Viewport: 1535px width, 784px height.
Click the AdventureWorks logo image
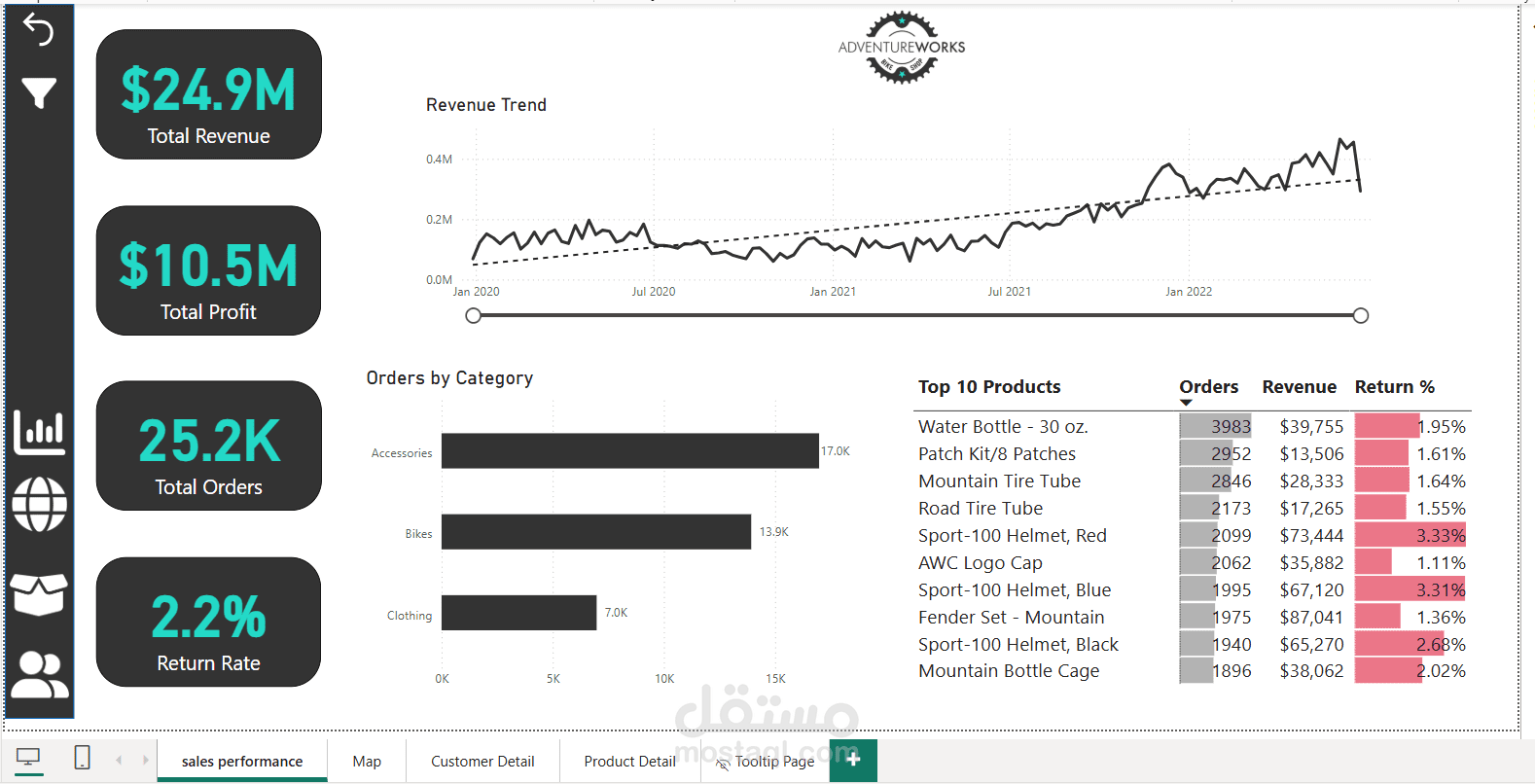point(902,48)
